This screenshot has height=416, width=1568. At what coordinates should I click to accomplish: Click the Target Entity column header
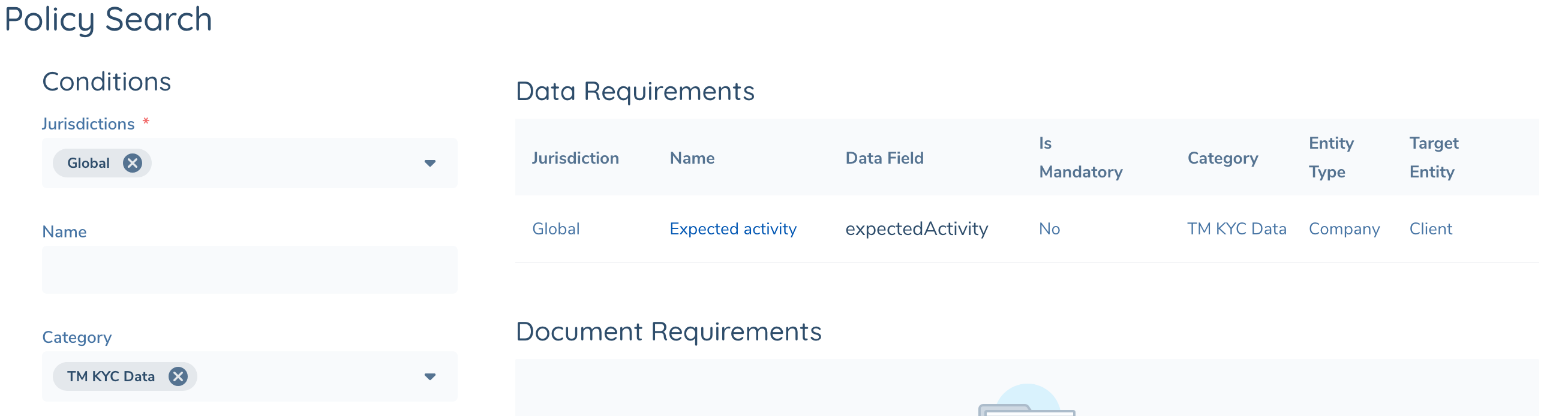1434,158
